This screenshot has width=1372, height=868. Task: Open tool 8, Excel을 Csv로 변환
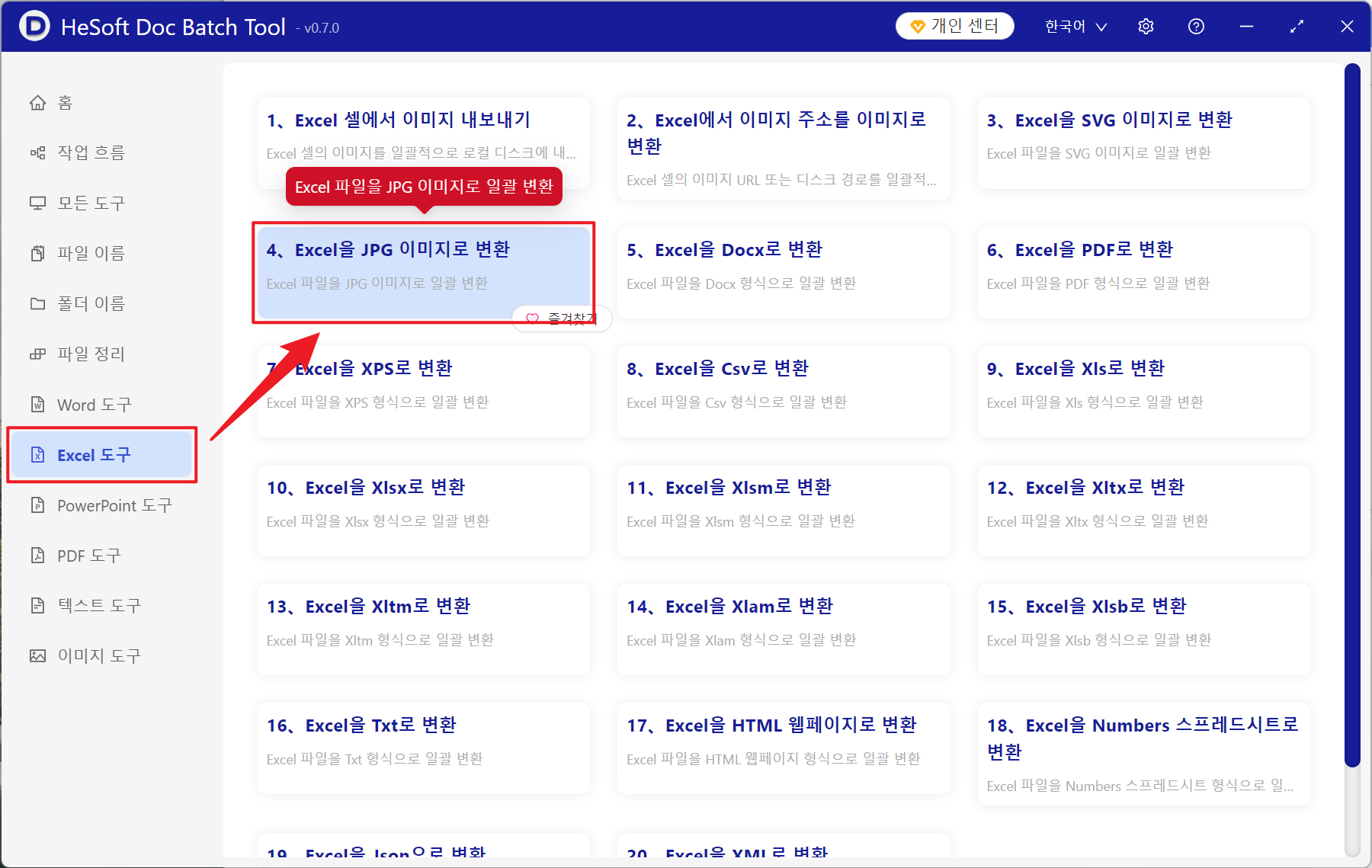click(784, 391)
